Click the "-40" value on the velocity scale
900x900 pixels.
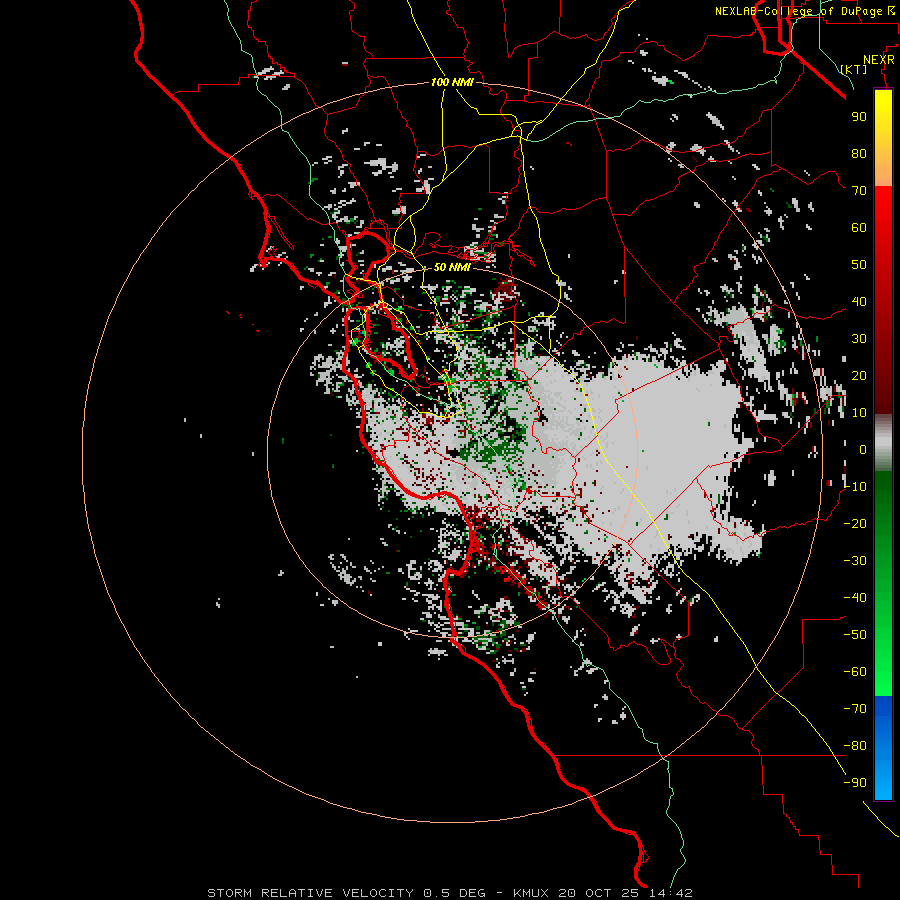click(855, 598)
